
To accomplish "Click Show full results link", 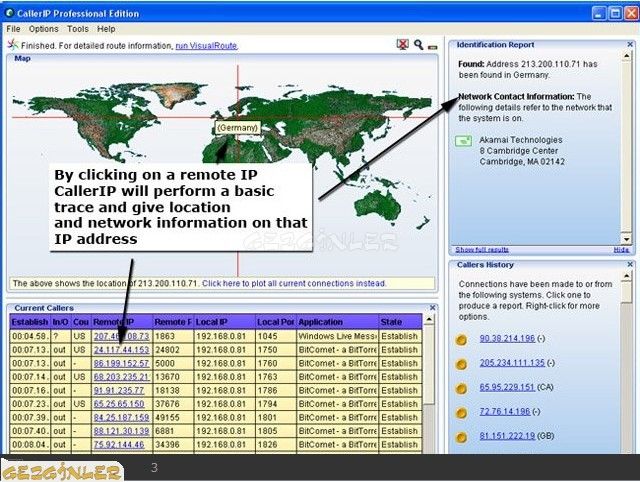I will pos(482,249).
